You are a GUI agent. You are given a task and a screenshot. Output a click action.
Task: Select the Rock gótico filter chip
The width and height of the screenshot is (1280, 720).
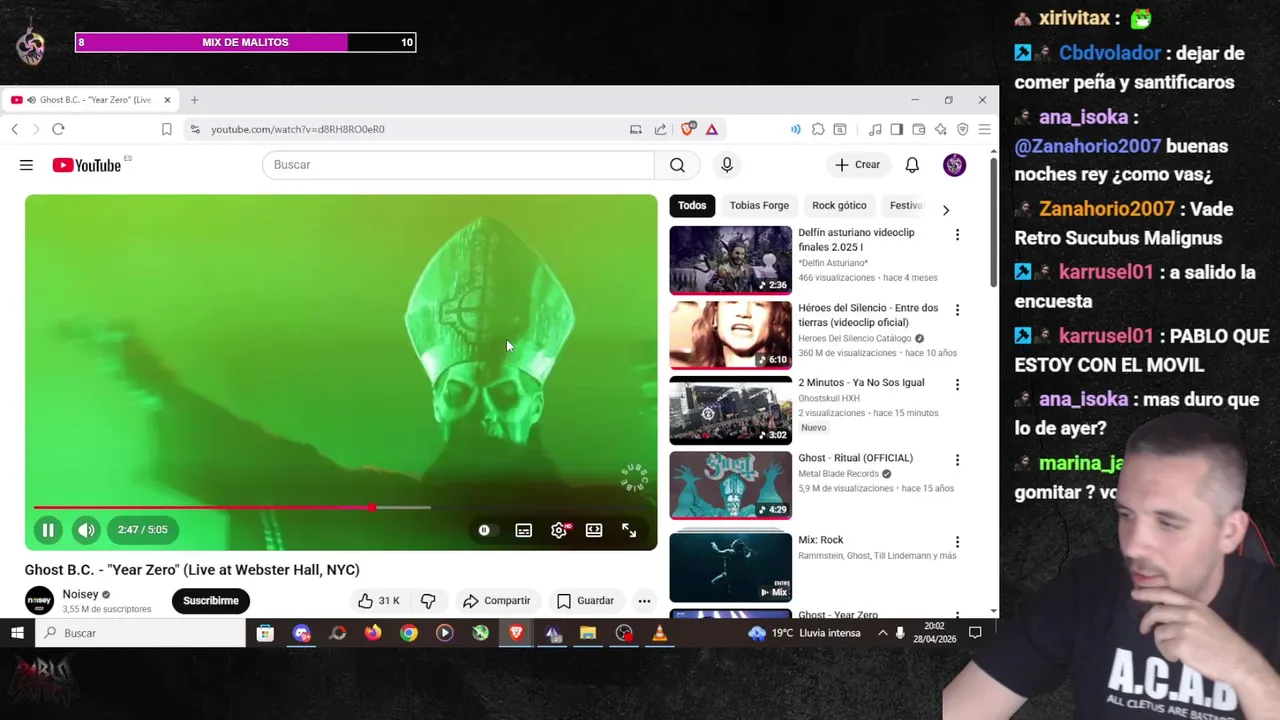click(839, 206)
